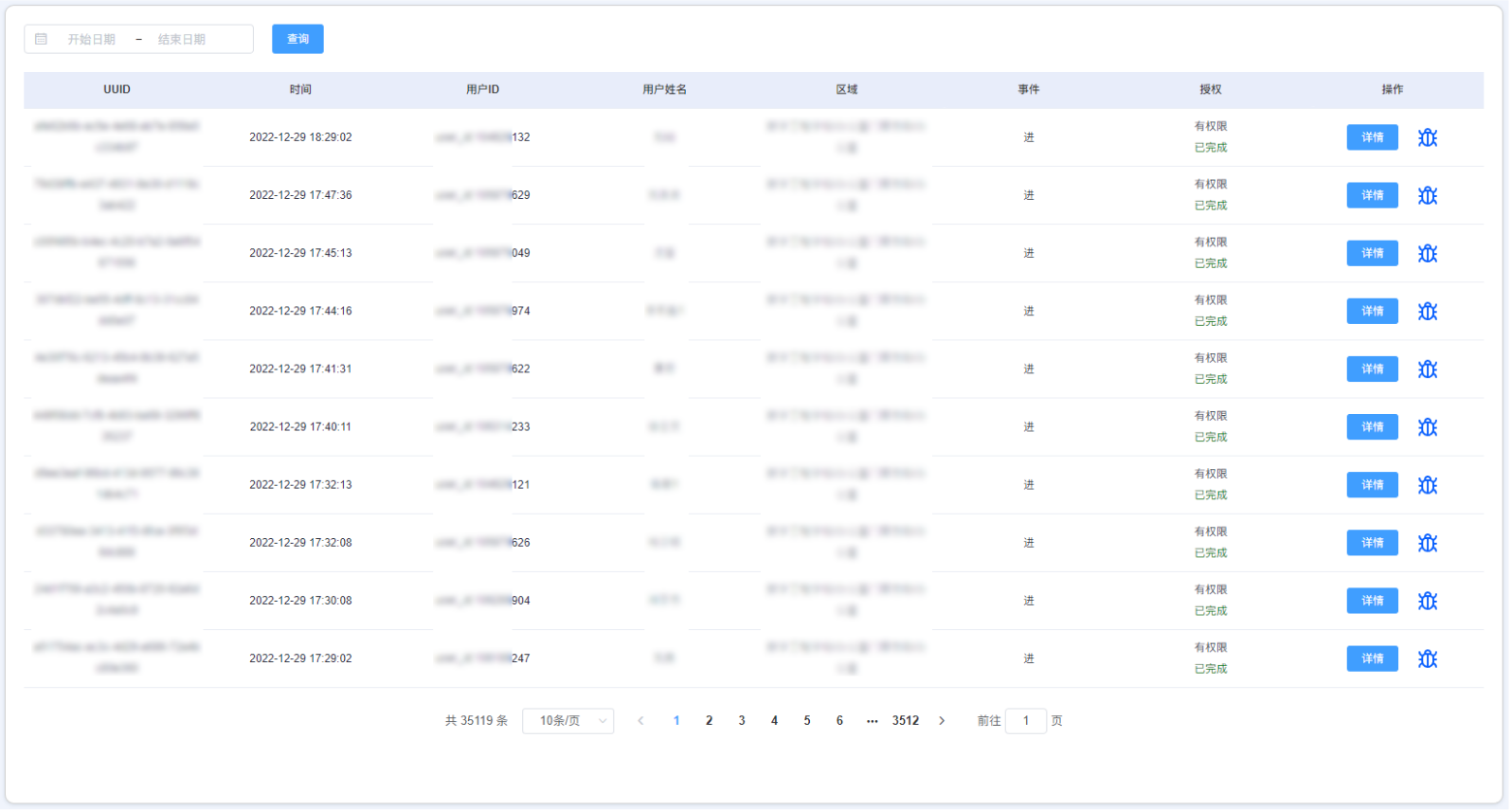Click the pagination ellipsis to skip pages
This screenshot has width=1512, height=811.
[x=873, y=722]
